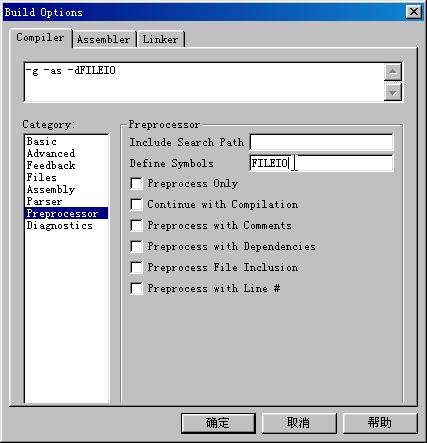Image resolution: width=427 pixels, height=443 pixels.
Task: Select the Compiler tab
Action: click(40, 38)
